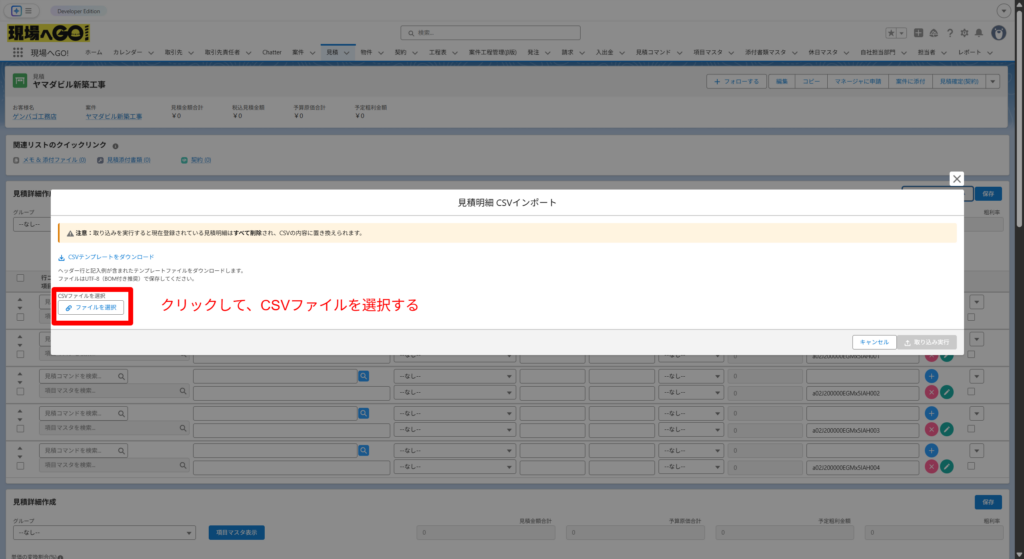Open the app launcher grid icon

17,51
